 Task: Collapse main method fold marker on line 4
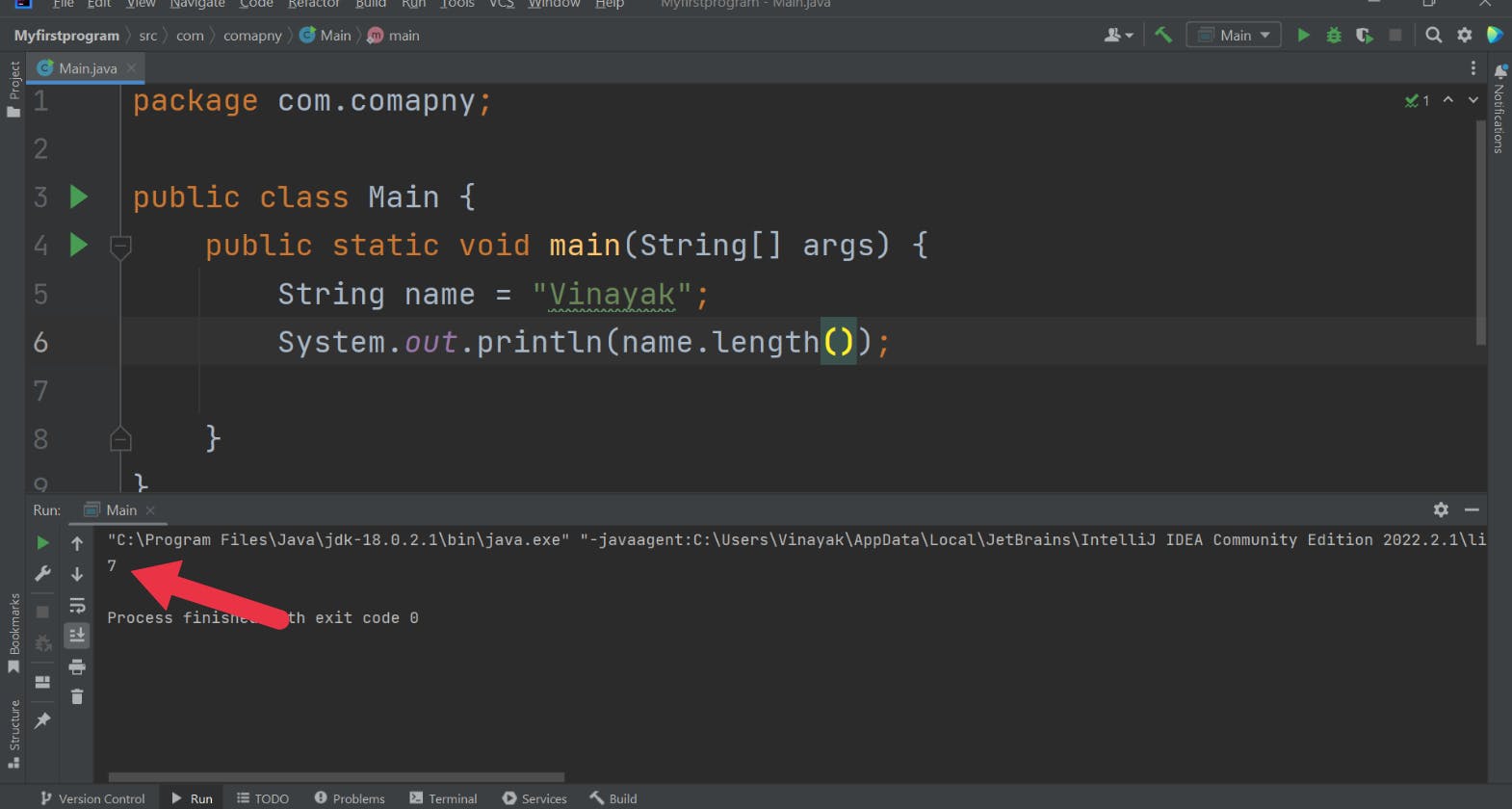click(120, 247)
